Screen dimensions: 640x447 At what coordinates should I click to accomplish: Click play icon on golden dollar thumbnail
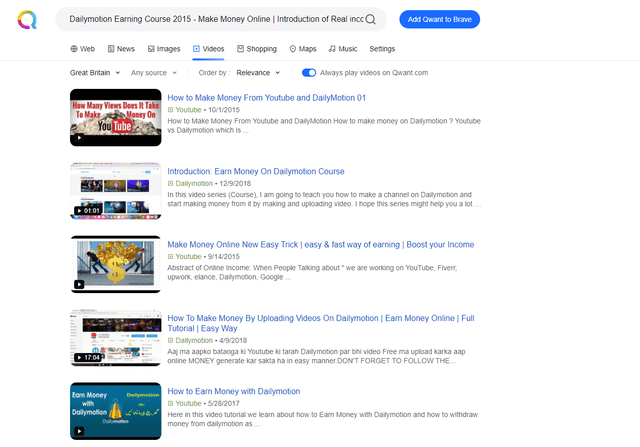[x=79, y=285]
